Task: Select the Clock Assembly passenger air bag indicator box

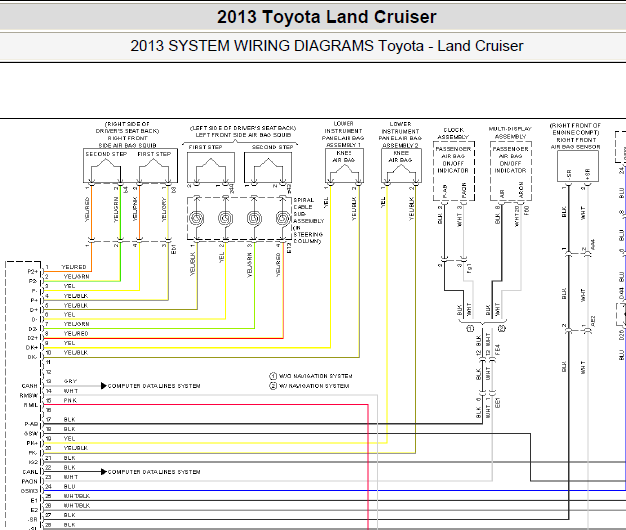Action: pos(454,171)
